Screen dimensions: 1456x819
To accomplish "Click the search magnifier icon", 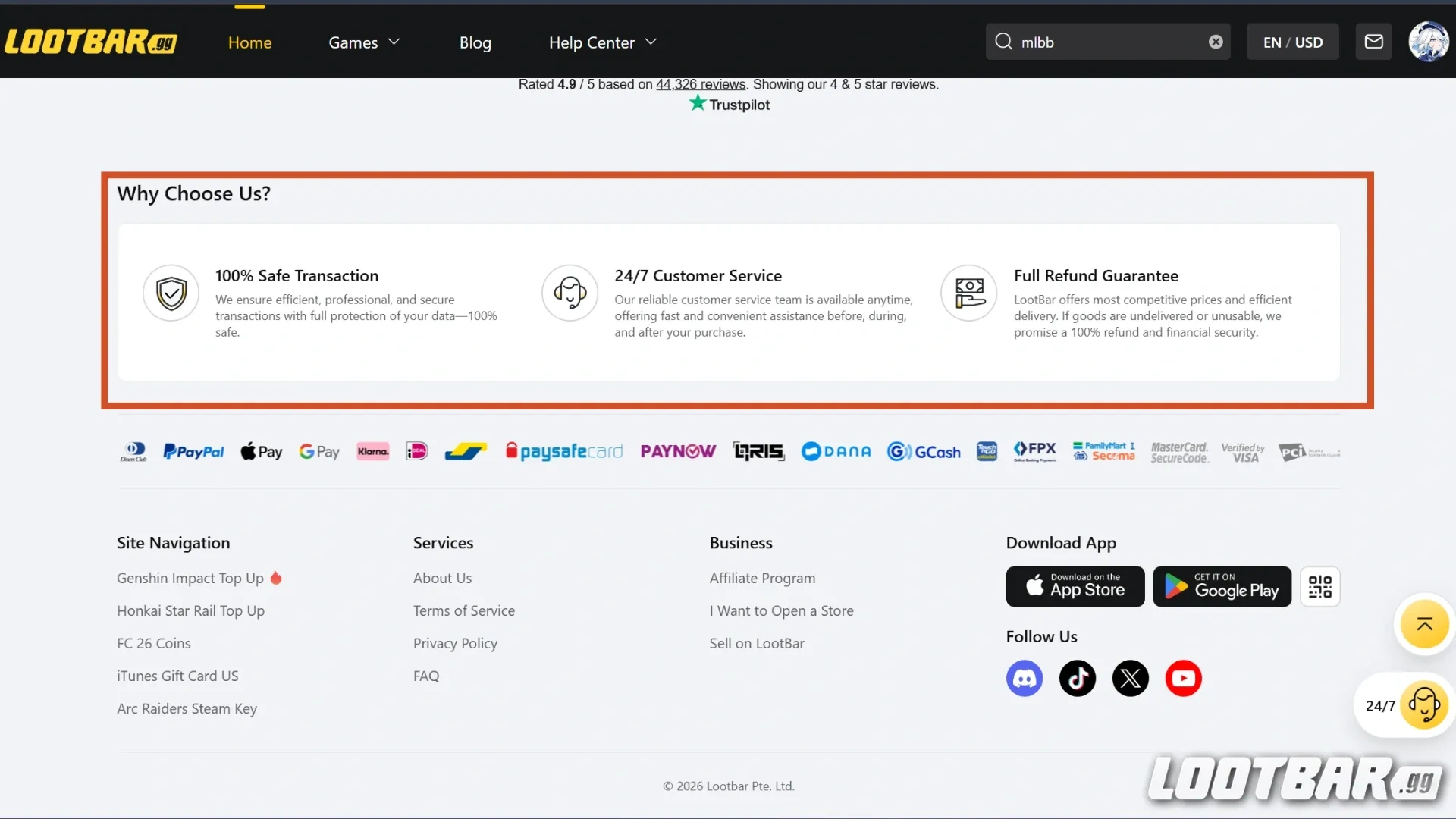I will [x=1003, y=42].
